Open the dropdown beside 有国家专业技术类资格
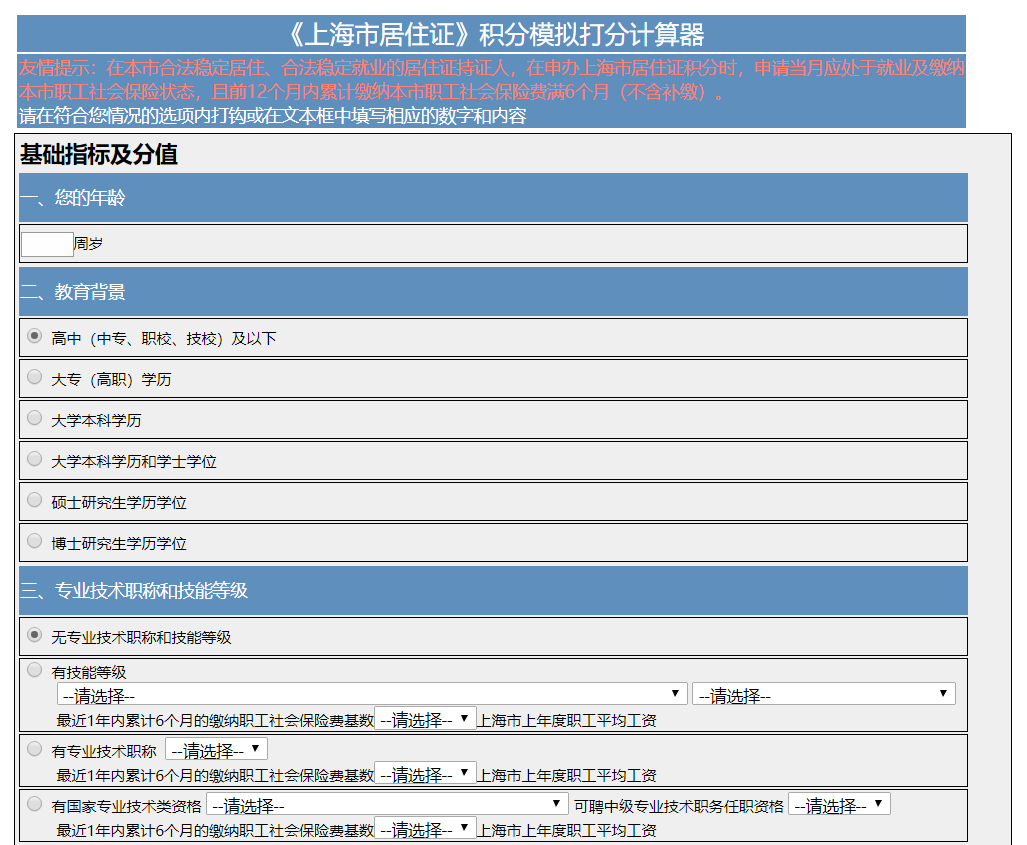Screen dimensions: 1027x845 [387, 804]
